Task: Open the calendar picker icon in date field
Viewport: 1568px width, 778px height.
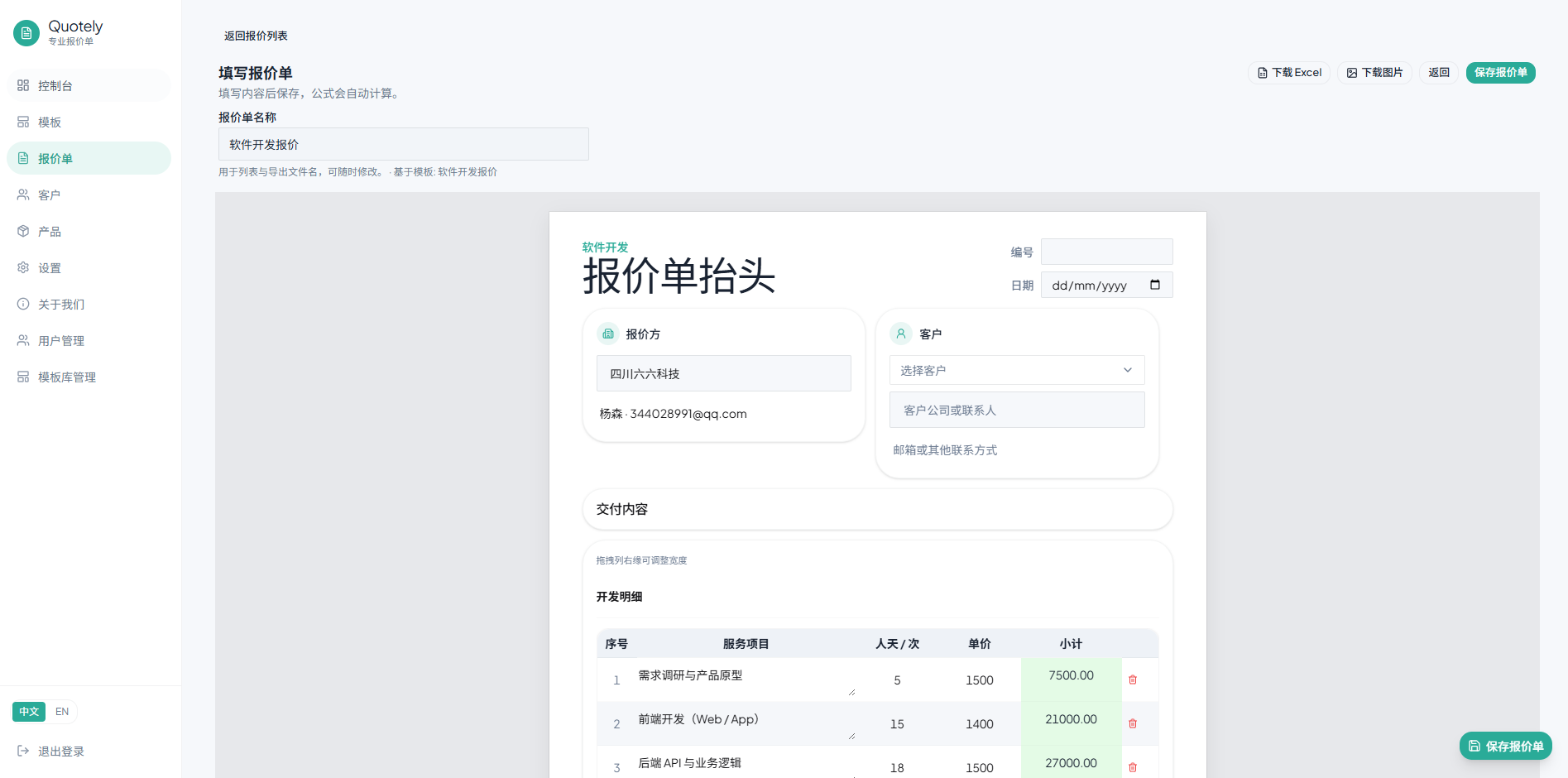Action: tap(1155, 285)
